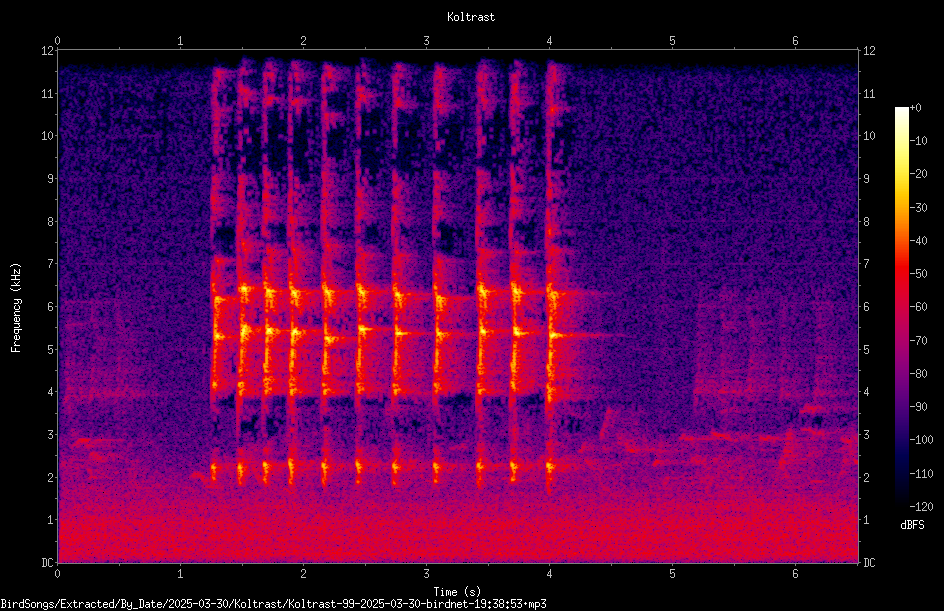
Task: Click the '-90' colorbar label
Action: (918, 407)
